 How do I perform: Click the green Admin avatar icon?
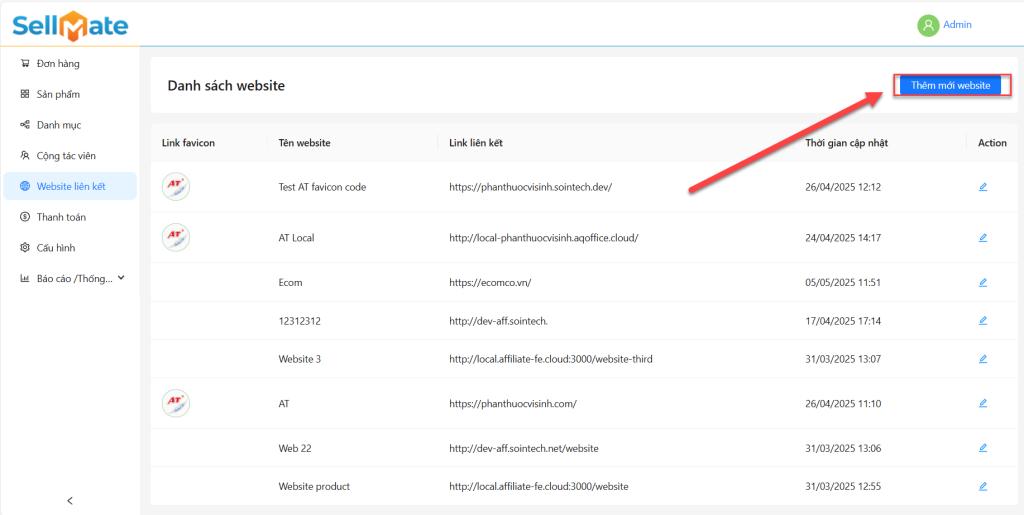pos(928,25)
